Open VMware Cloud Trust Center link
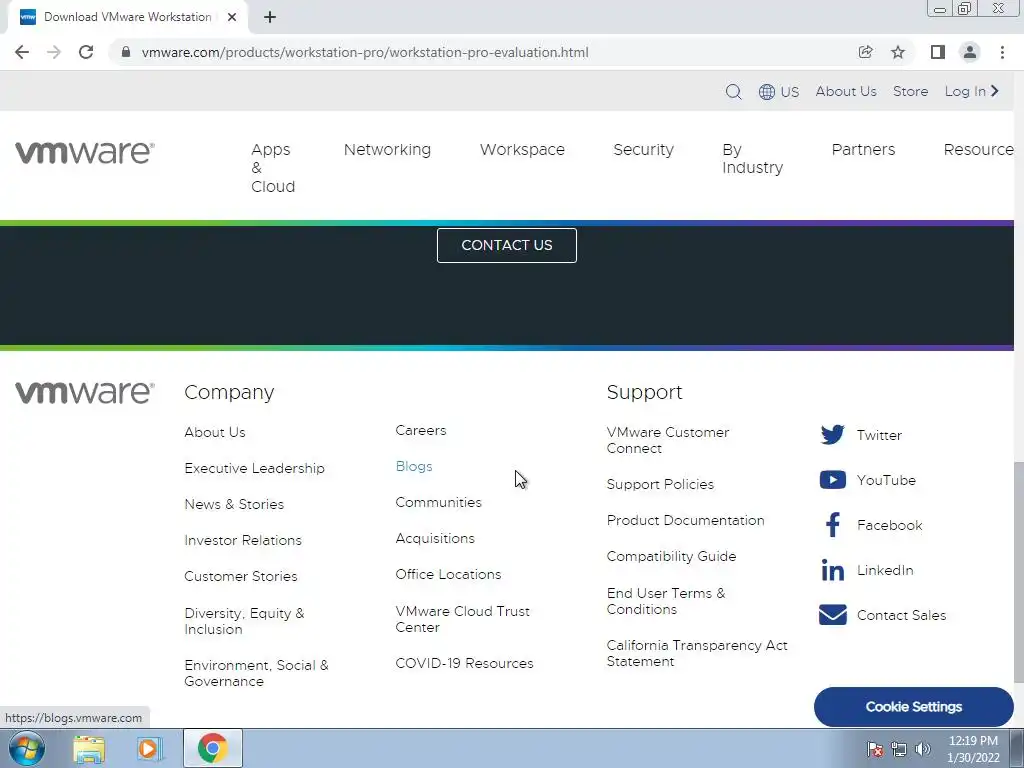This screenshot has width=1024, height=768. point(462,619)
